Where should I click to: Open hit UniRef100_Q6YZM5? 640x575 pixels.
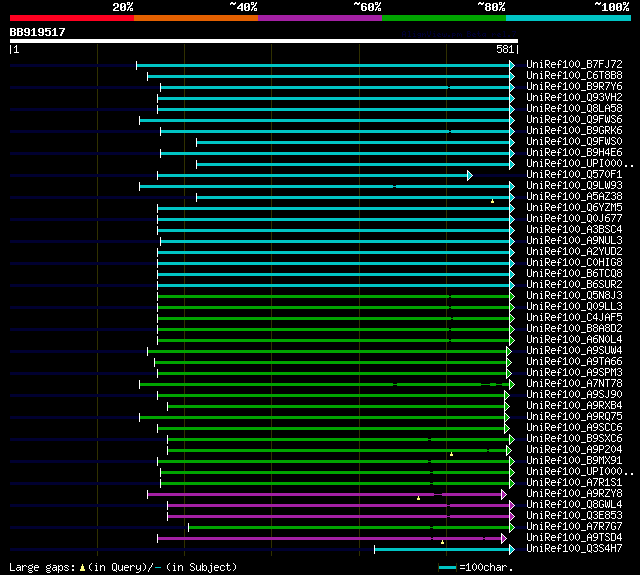pos(574,208)
